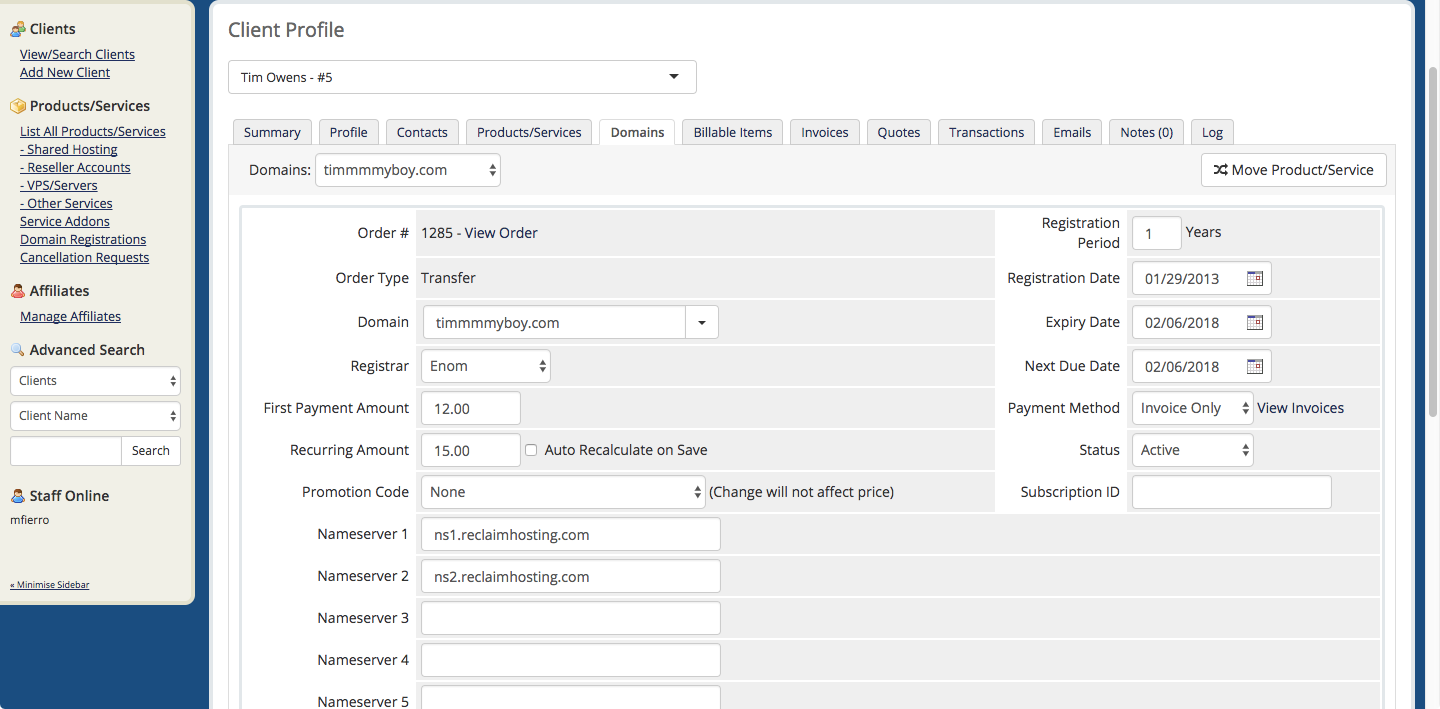The image size is (1440, 709).
Task: Click into the Subscription ID field
Action: click(x=1232, y=492)
